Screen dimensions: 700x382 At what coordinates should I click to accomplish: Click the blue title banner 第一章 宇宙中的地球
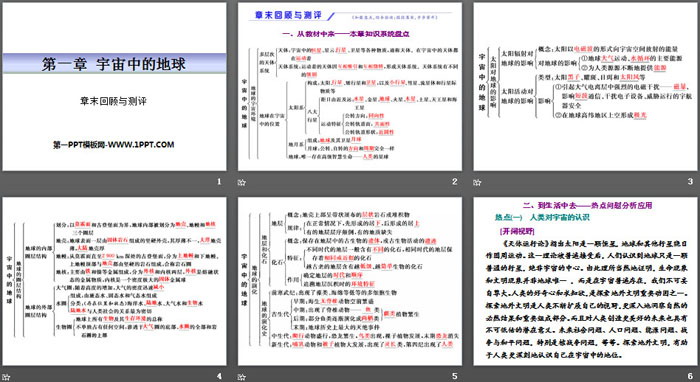pos(114,63)
